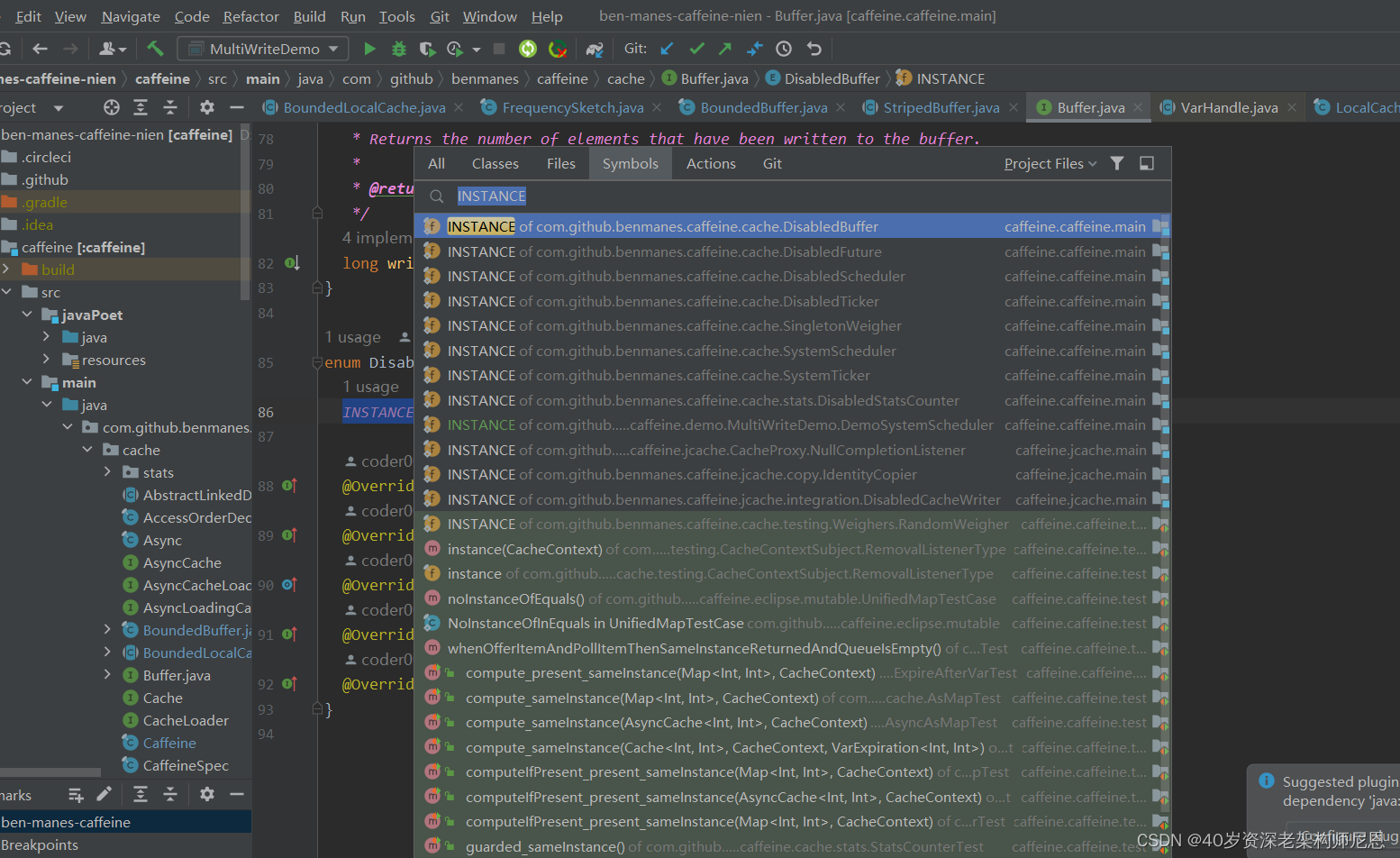Close the BoundedLocalCache.java tab
The image size is (1400, 858).
(x=459, y=107)
